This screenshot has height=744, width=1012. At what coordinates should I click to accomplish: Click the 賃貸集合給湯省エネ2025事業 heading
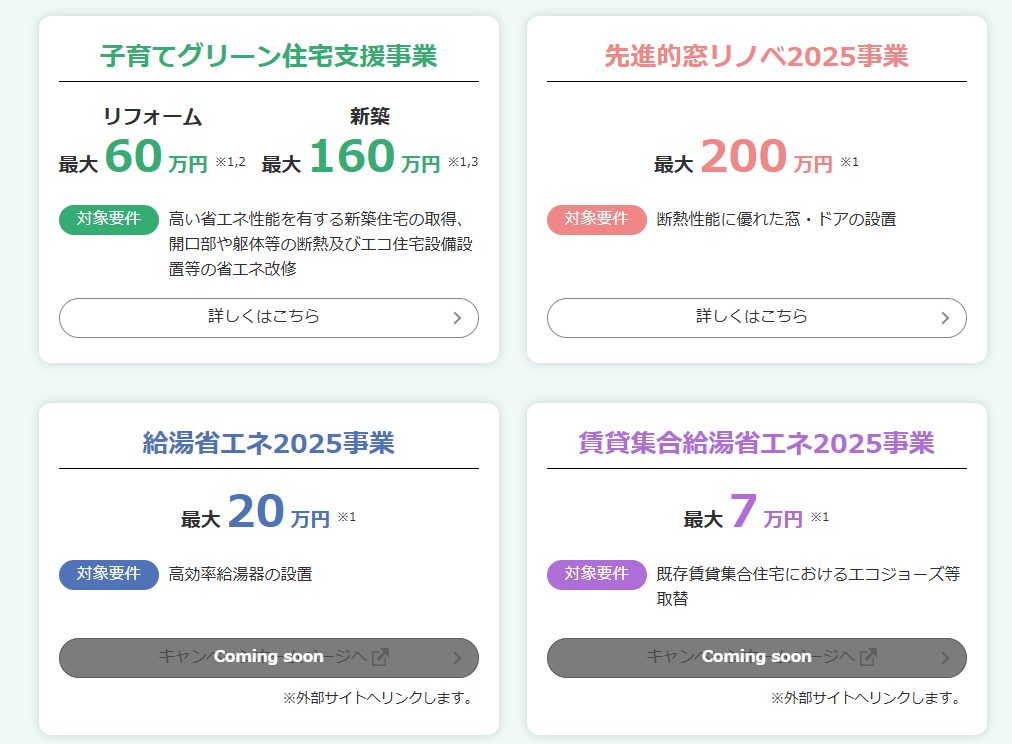click(756, 443)
